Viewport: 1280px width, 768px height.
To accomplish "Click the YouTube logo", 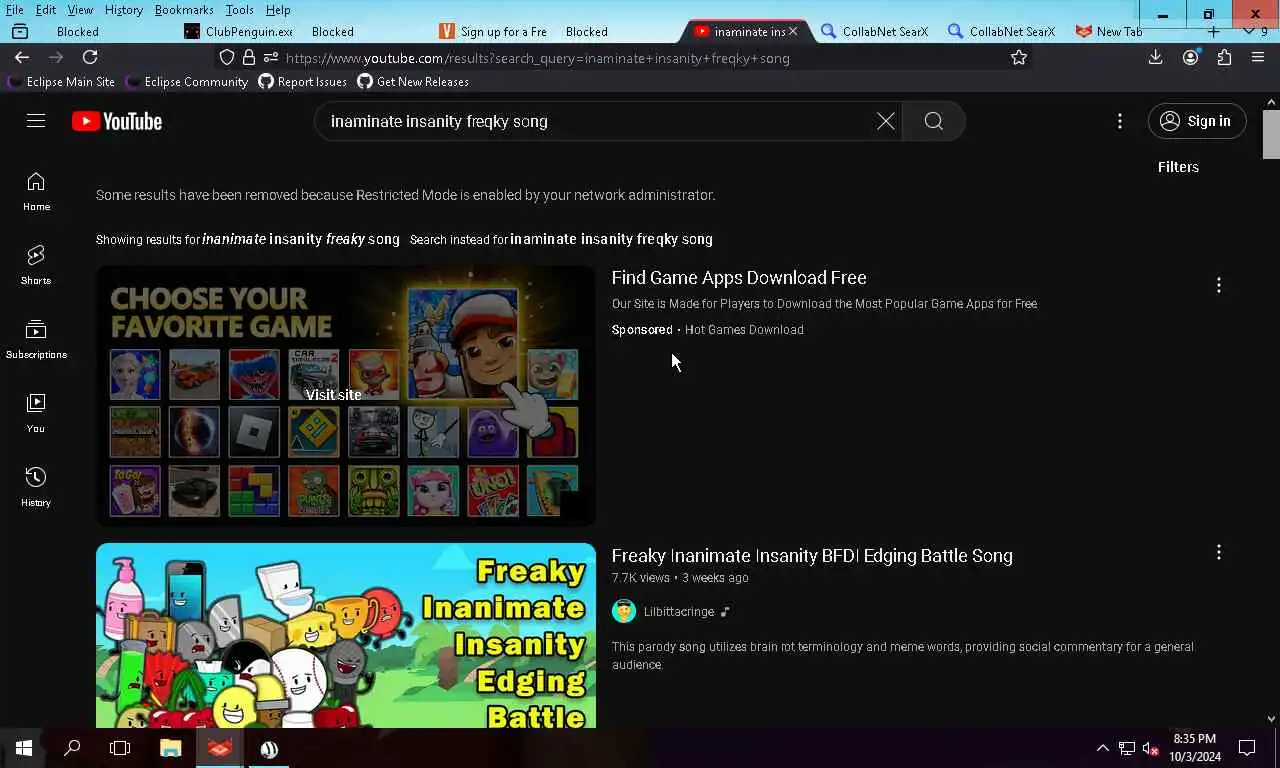I will pyautogui.click(x=117, y=121).
